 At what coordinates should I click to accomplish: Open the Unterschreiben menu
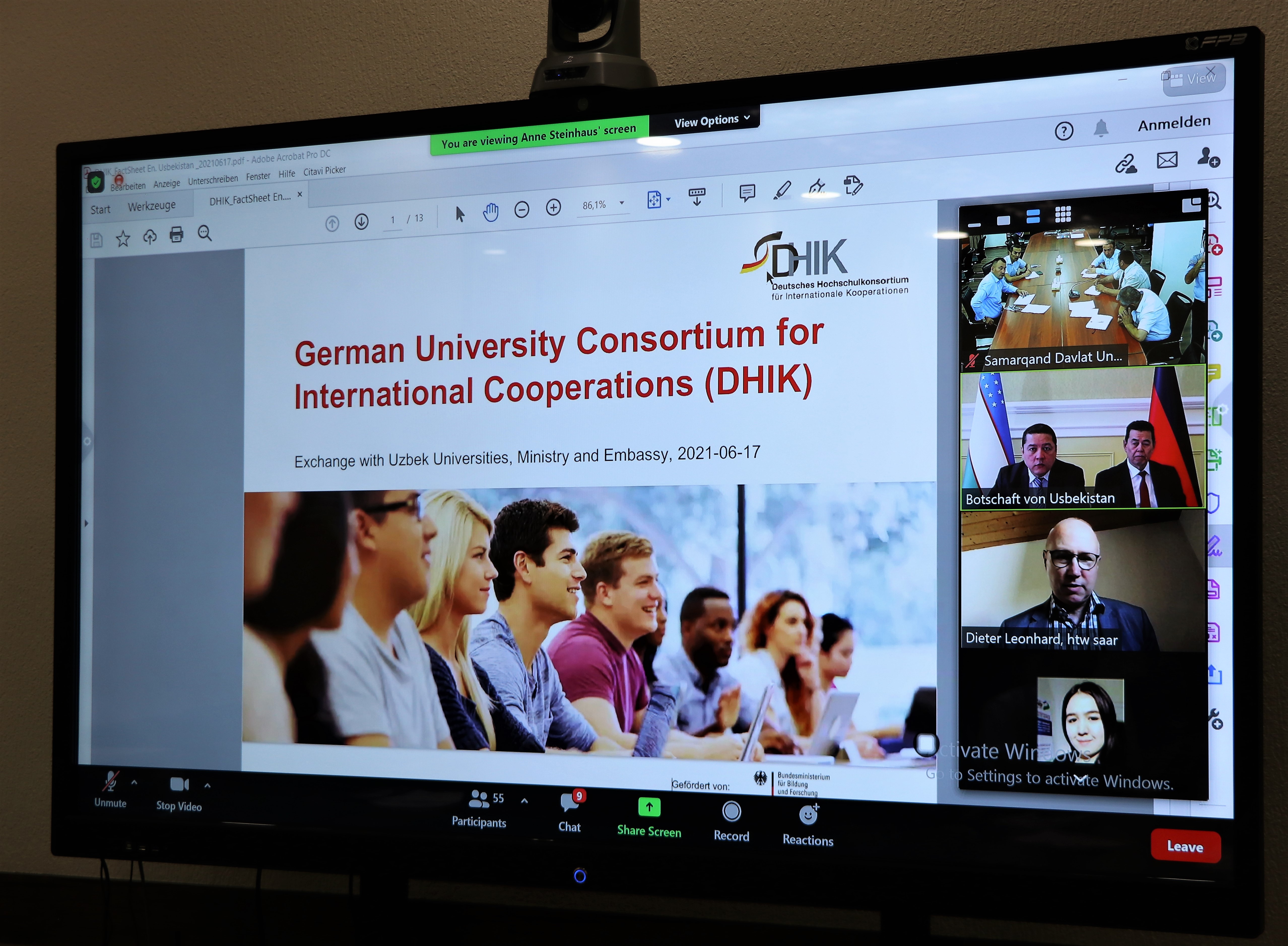[x=213, y=180]
